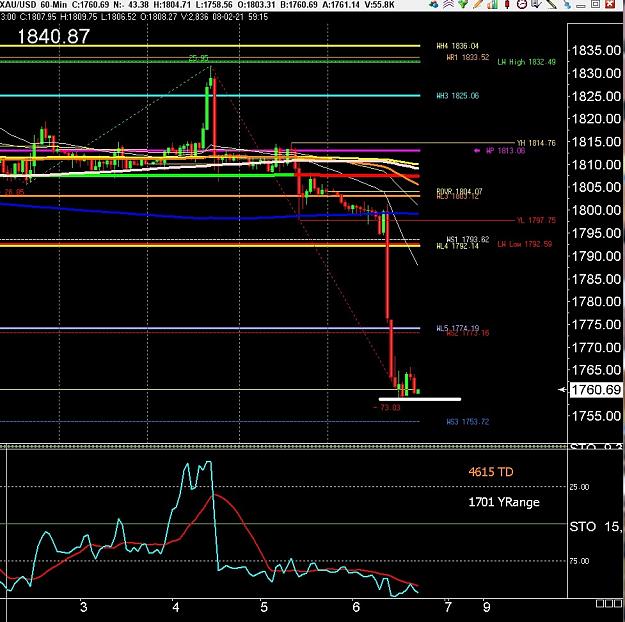
Task: Click the 1701 YRange text
Action: [x=504, y=502]
